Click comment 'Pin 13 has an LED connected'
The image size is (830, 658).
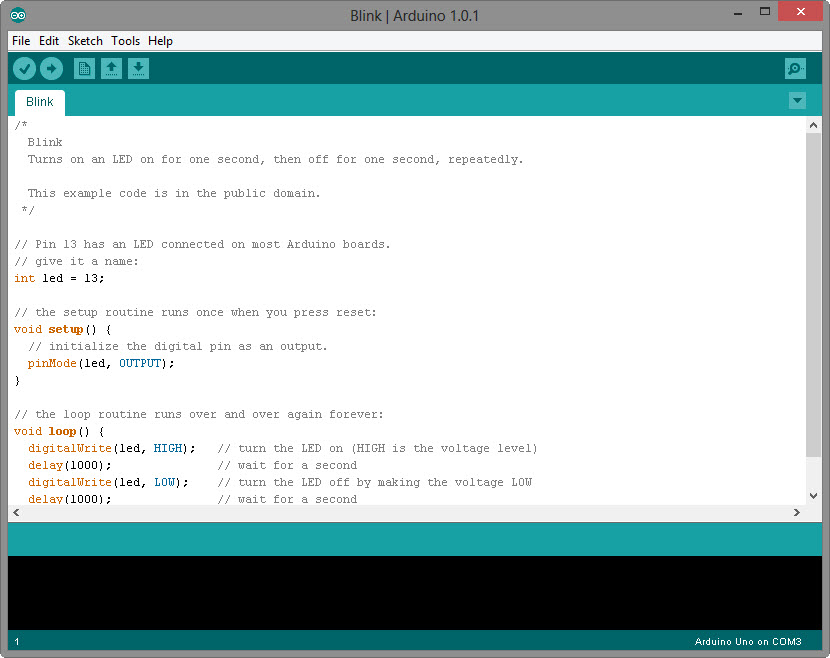(130, 245)
